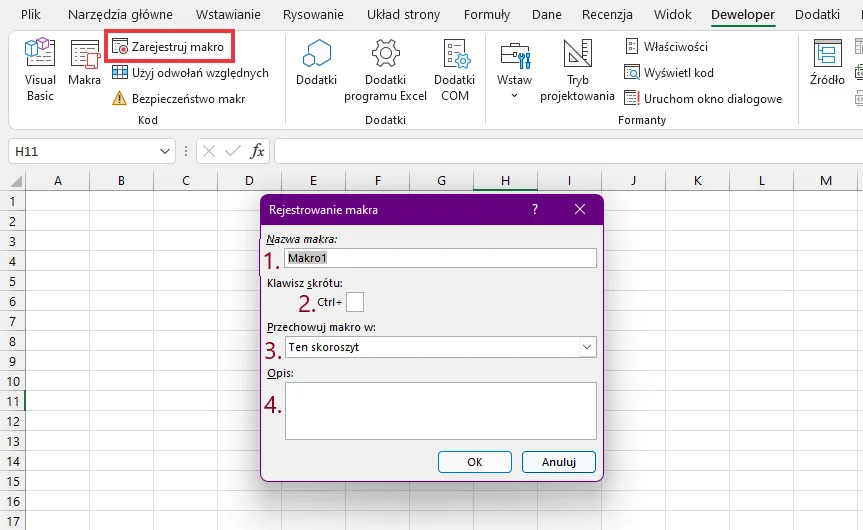The height and width of the screenshot is (530, 863).
Task: Click the Ctrl+ shortcut key box
Action: pos(355,302)
